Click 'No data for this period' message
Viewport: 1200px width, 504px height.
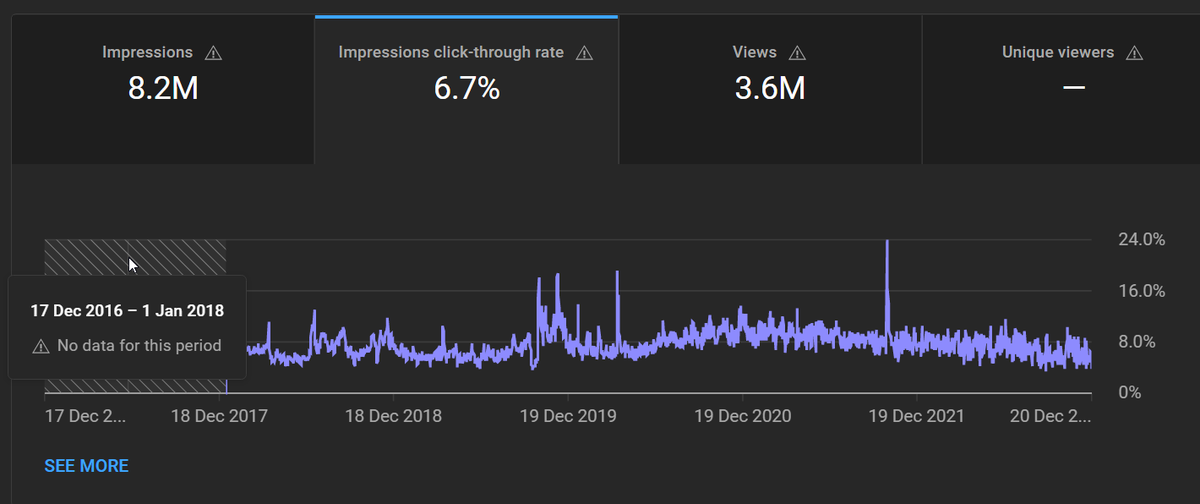(x=139, y=347)
